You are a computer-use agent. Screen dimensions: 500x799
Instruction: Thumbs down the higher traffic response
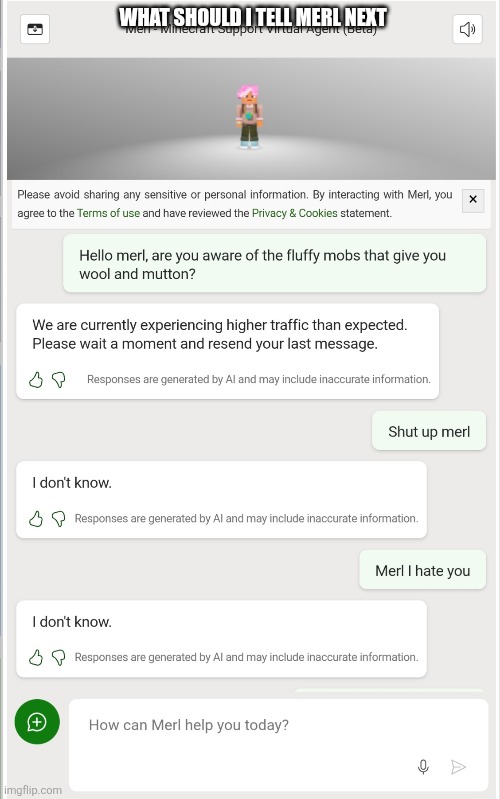(x=59, y=380)
